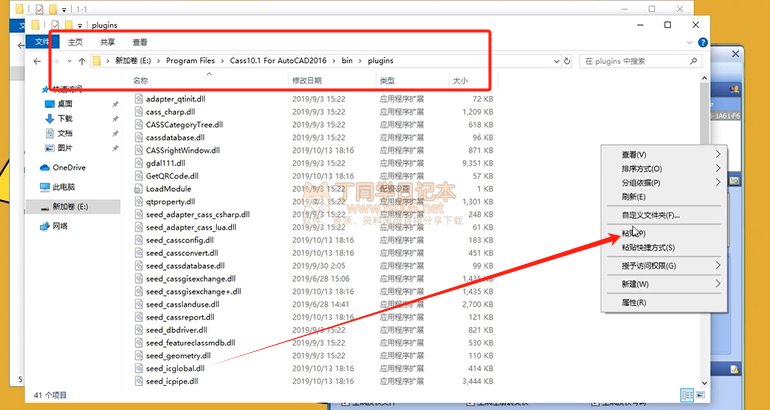Image resolution: width=770 pixels, height=410 pixels.
Task: Click the LoadModule config file icon
Action: pyautogui.click(x=138, y=189)
